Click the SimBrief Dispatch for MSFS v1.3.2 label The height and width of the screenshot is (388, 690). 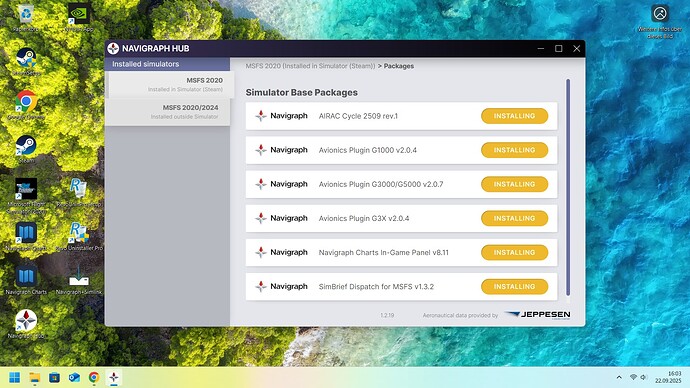click(x=376, y=286)
